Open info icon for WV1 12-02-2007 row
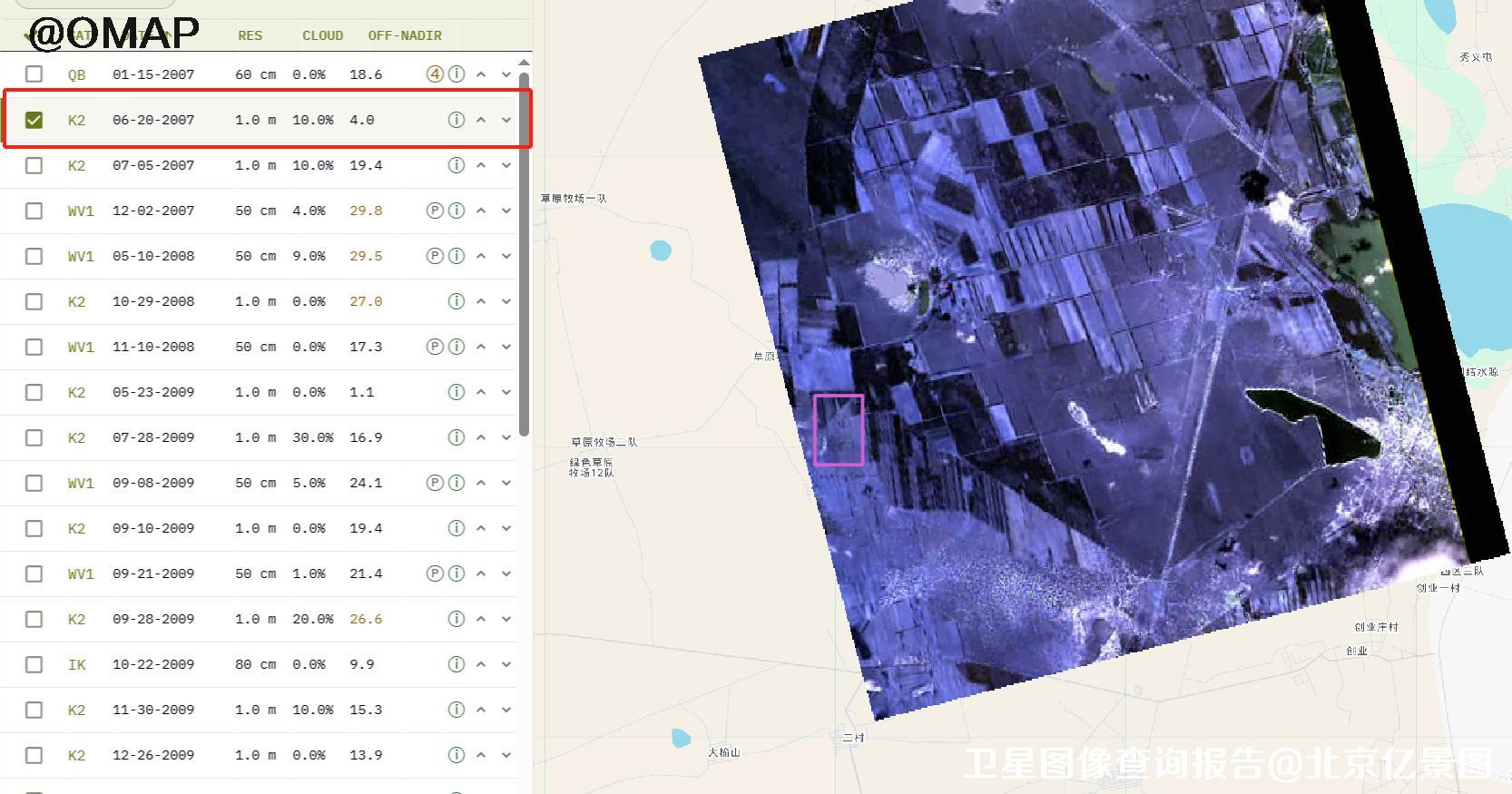Image resolution: width=1512 pixels, height=794 pixels. [x=457, y=211]
